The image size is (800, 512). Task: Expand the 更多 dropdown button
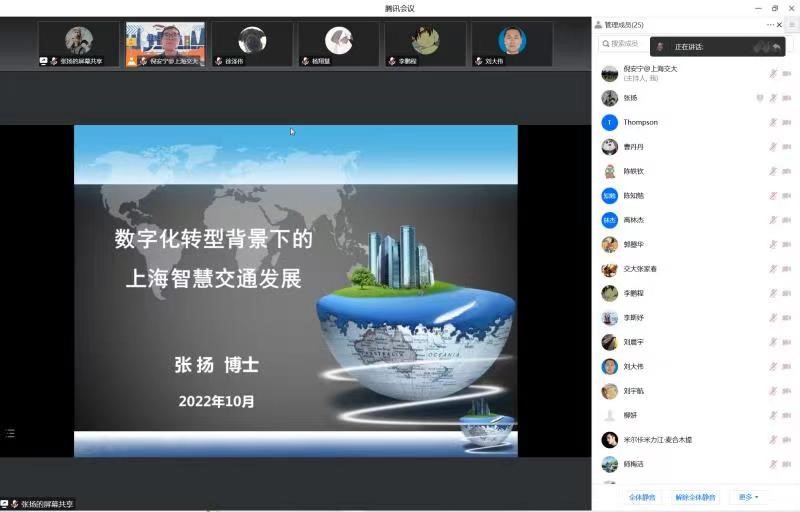pos(748,497)
